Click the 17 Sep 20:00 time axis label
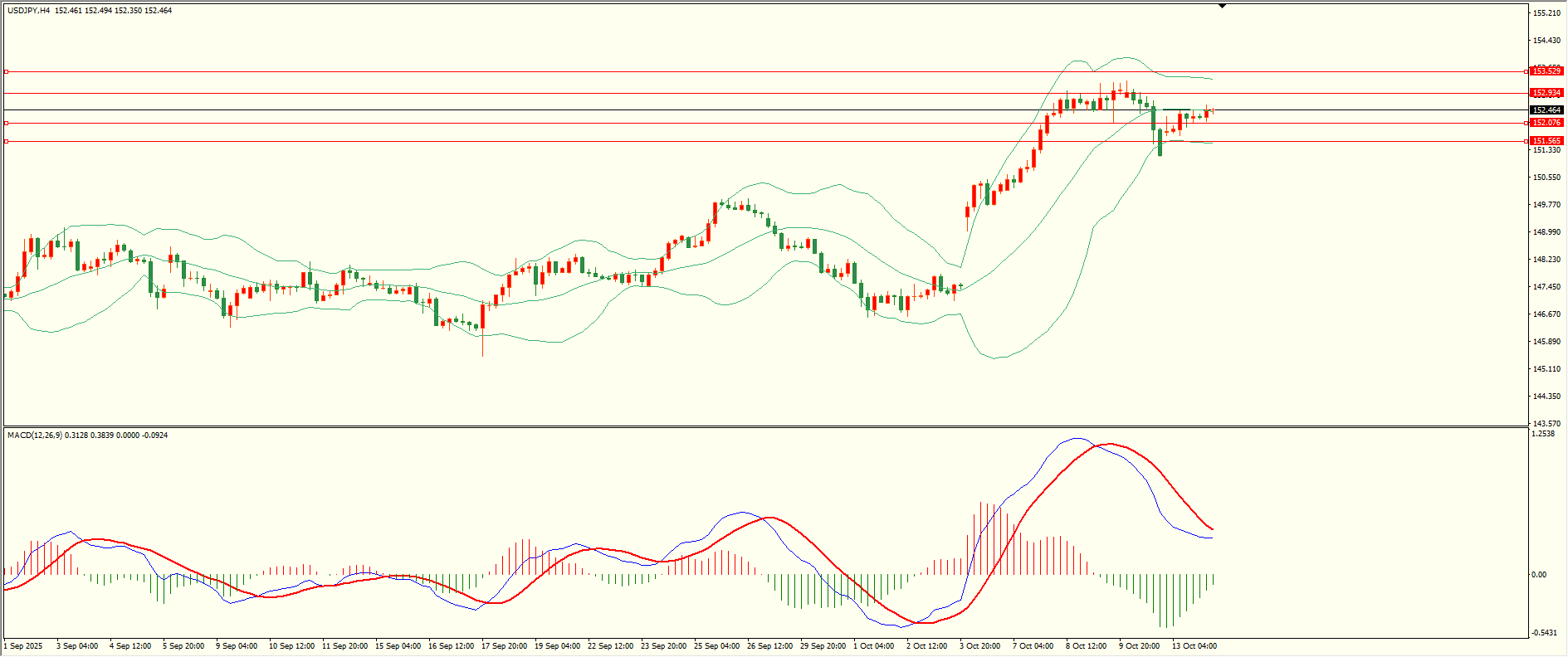1568x657 pixels. 504,645
